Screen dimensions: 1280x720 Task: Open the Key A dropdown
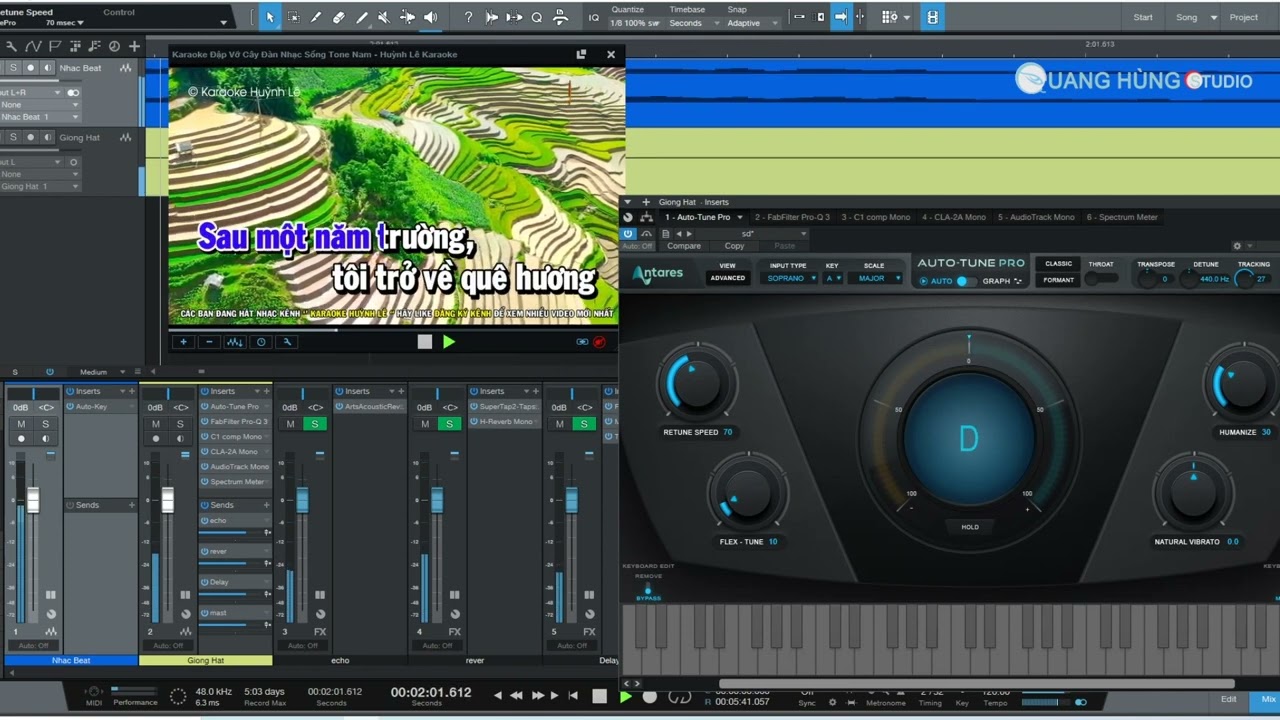pyautogui.click(x=833, y=278)
